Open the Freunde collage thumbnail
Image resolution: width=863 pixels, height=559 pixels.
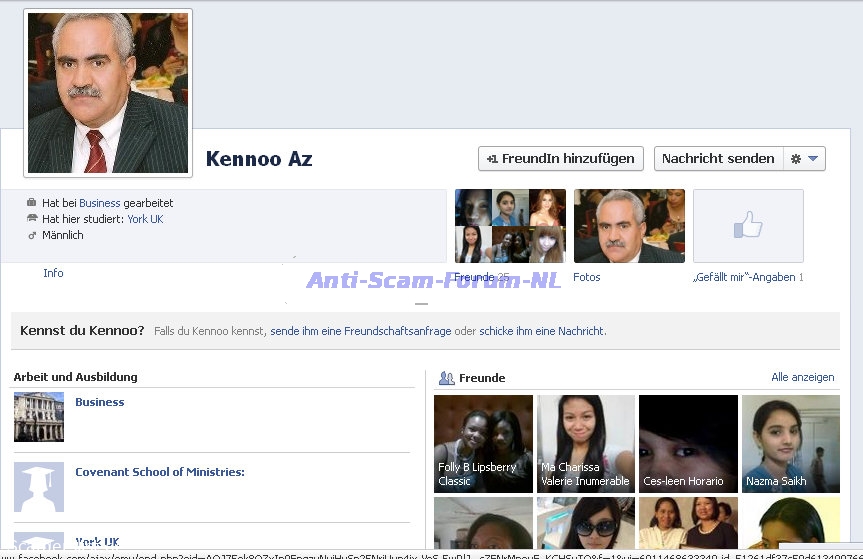pos(510,226)
